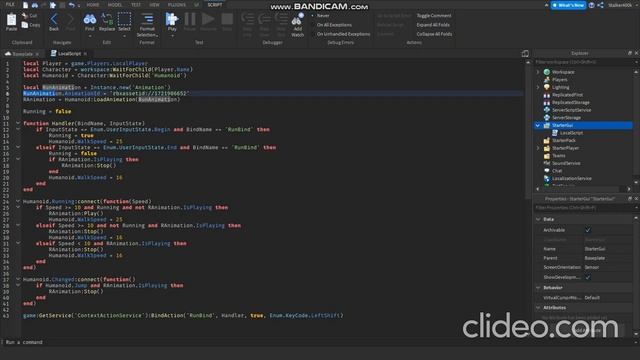Select Teams in the Explorer tree
Image resolution: width=640 pixels, height=360 pixels.
[x=559, y=156]
